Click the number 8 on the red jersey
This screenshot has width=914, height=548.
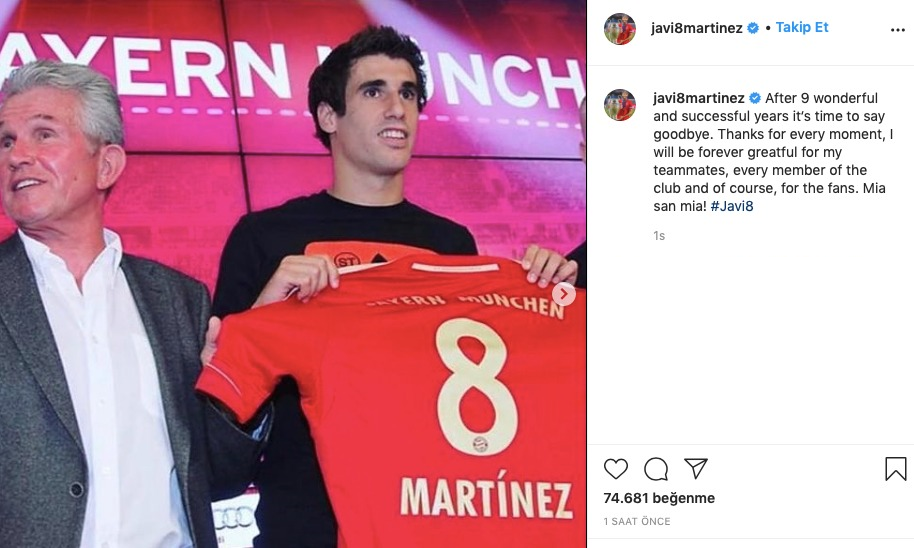(476, 387)
